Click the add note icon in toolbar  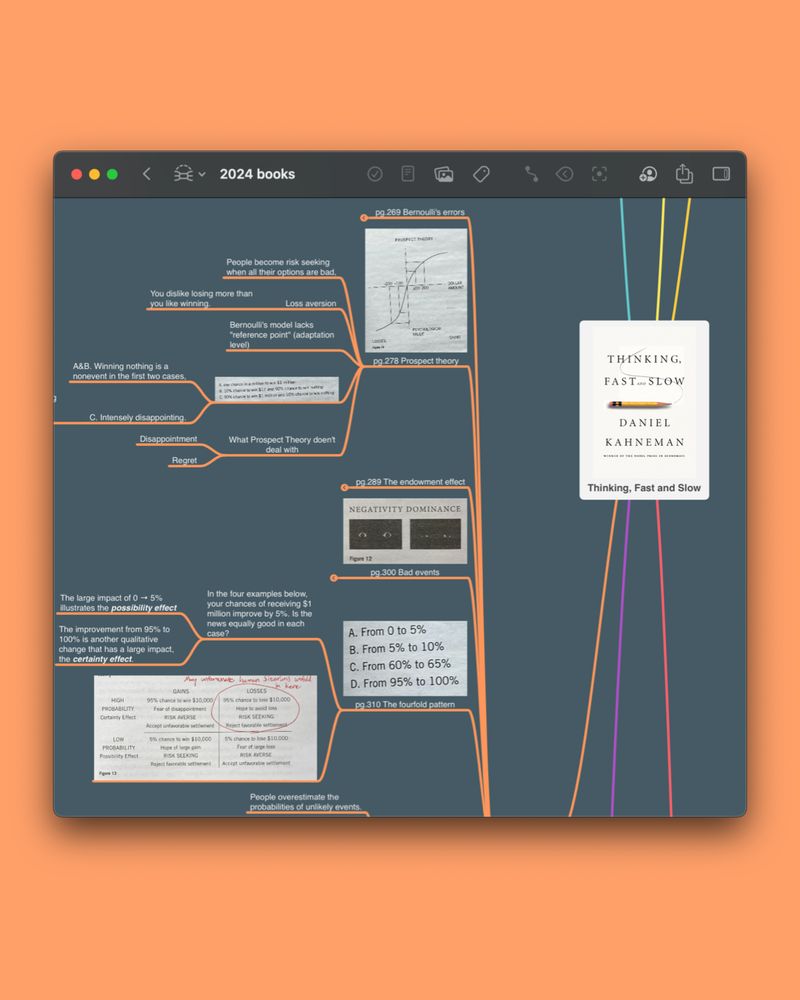(x=408, y=173)
